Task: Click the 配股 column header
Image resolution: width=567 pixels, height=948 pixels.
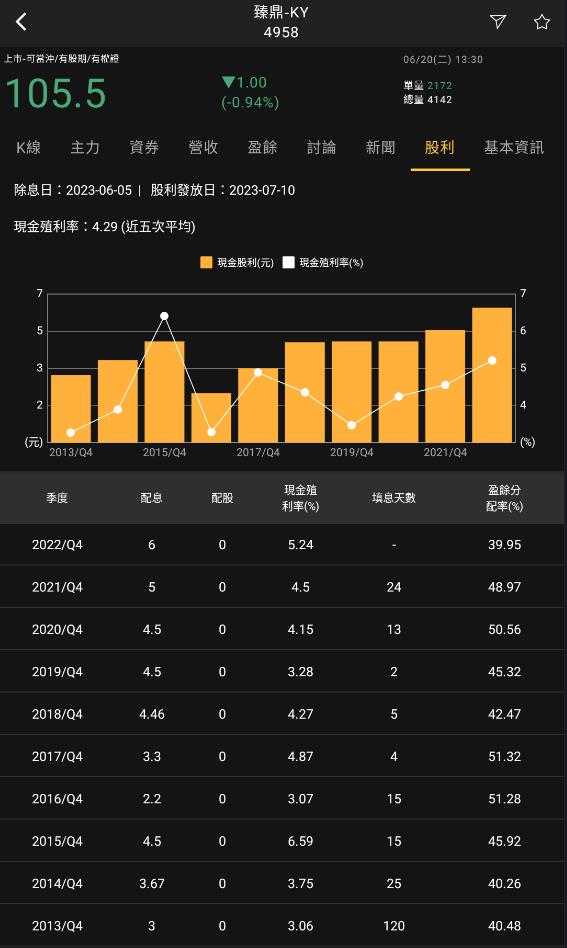Action: [222, 498]
